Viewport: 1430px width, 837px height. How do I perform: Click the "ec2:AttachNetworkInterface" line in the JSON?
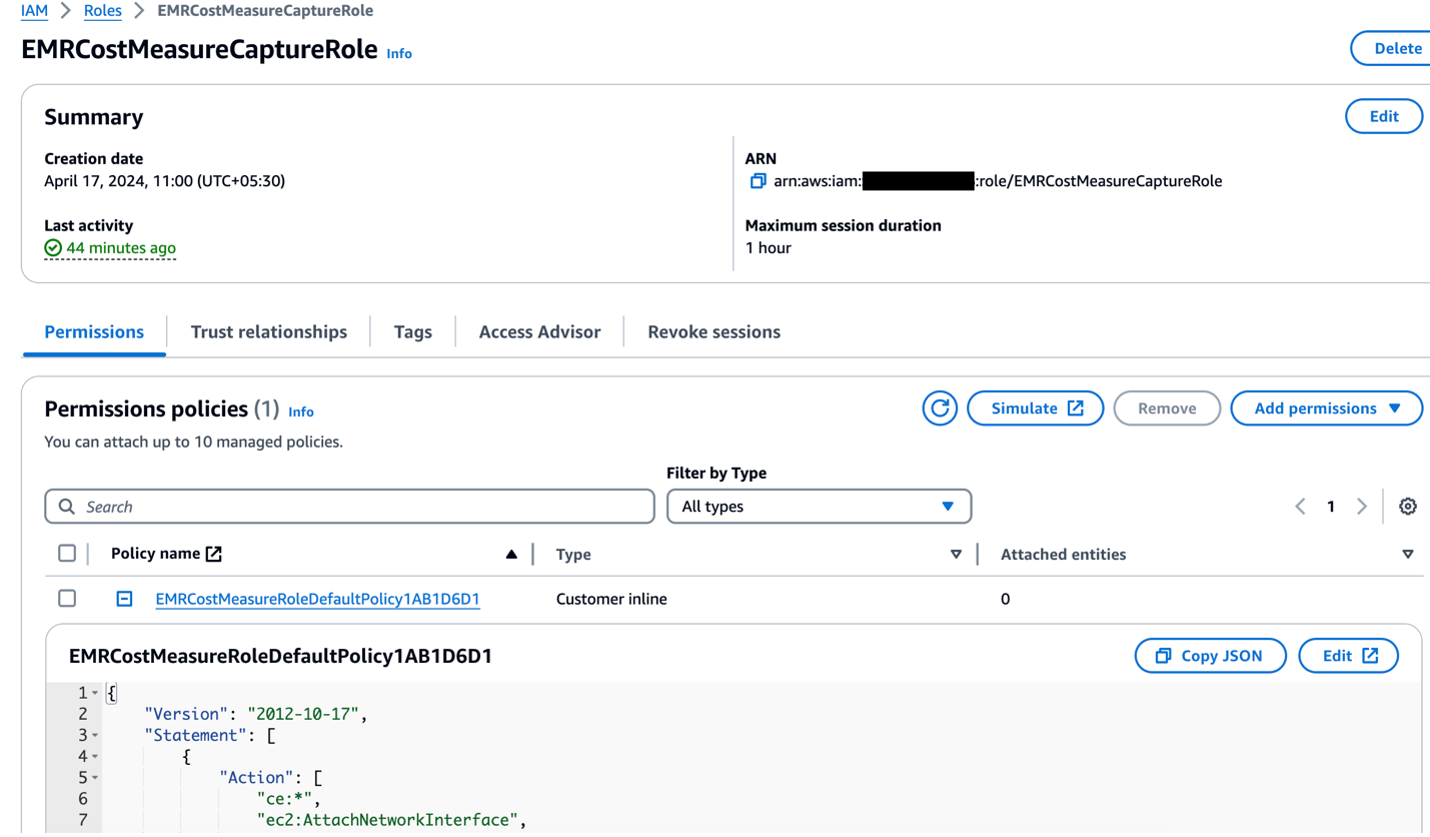pyautogui.click(x=391, y=821)
